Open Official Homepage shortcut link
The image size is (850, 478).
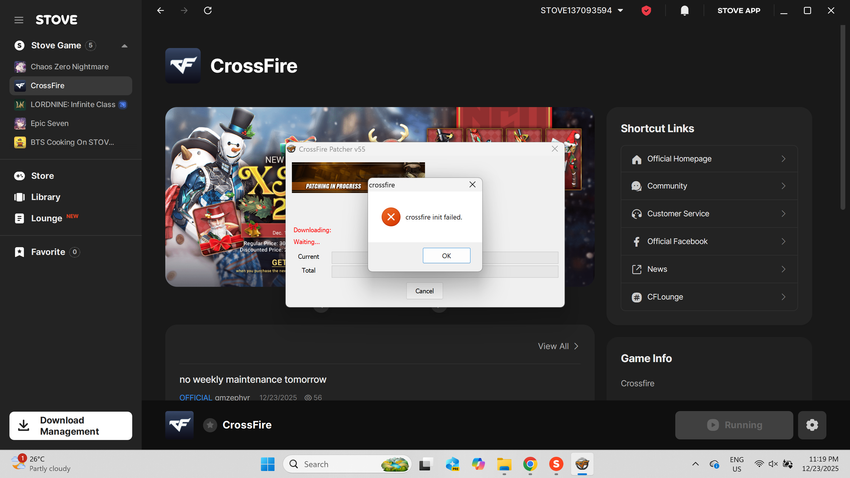click(709, 159)
